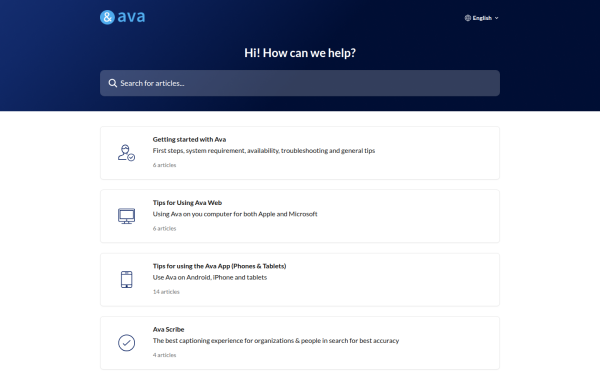This screenshot has width=600, height=375.
Task: Expand the English language dropdown chevron
Action: coord(496,18)
